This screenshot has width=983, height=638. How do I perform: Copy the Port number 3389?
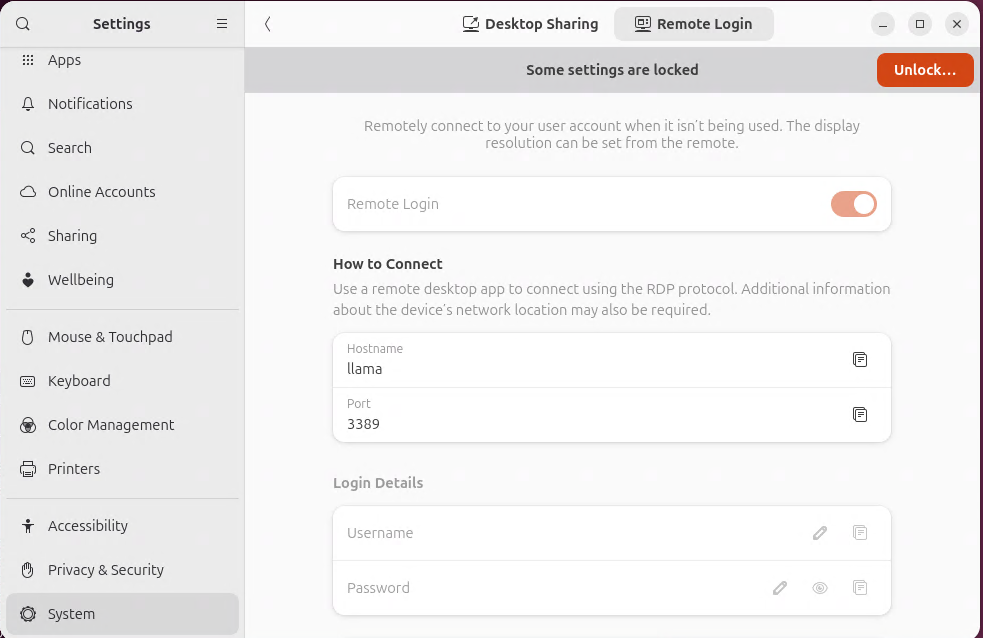(859, 415)
